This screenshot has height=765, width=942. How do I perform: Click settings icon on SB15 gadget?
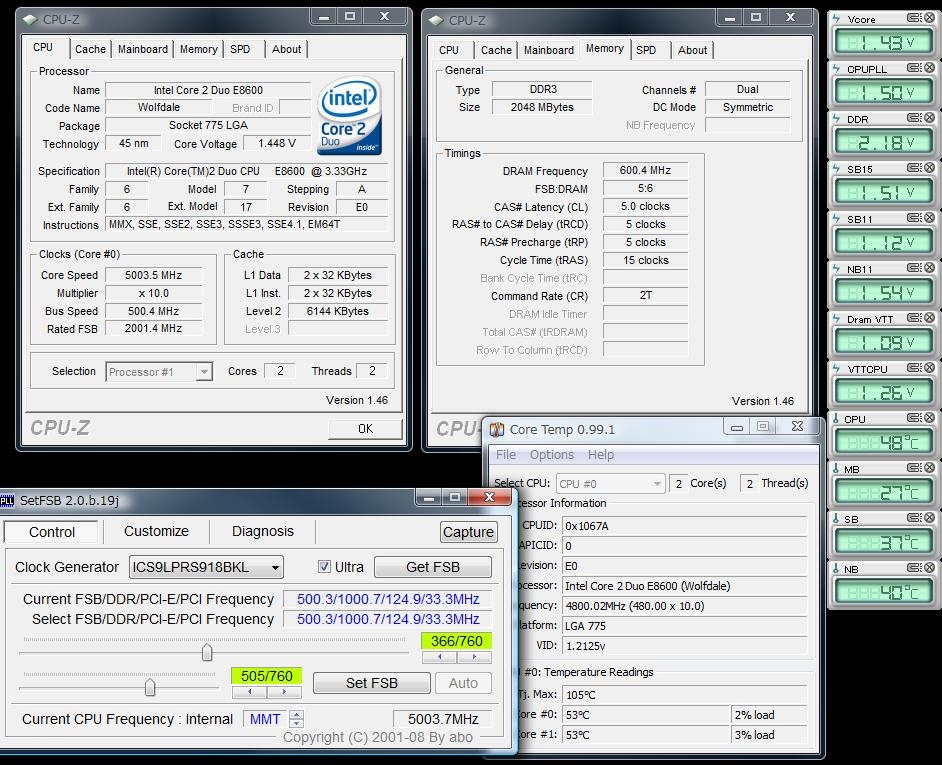[914, 168]
